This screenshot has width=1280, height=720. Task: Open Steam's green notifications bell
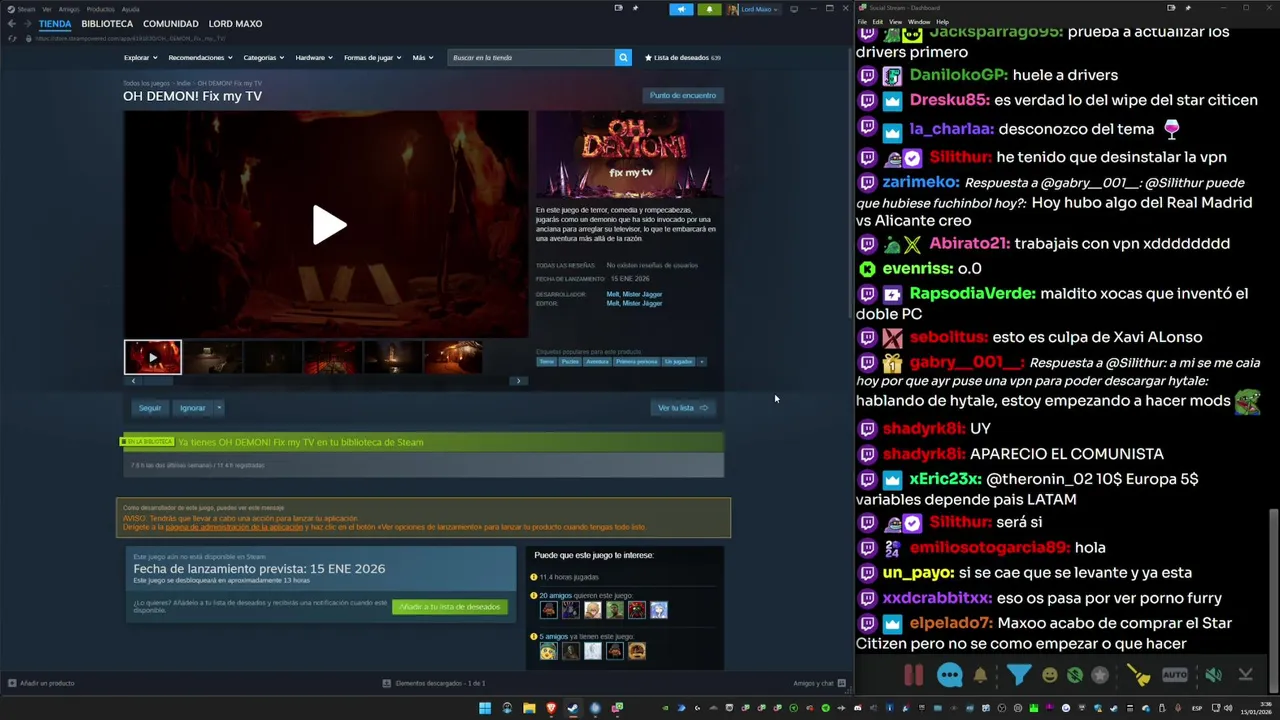(x=709, y=9)
